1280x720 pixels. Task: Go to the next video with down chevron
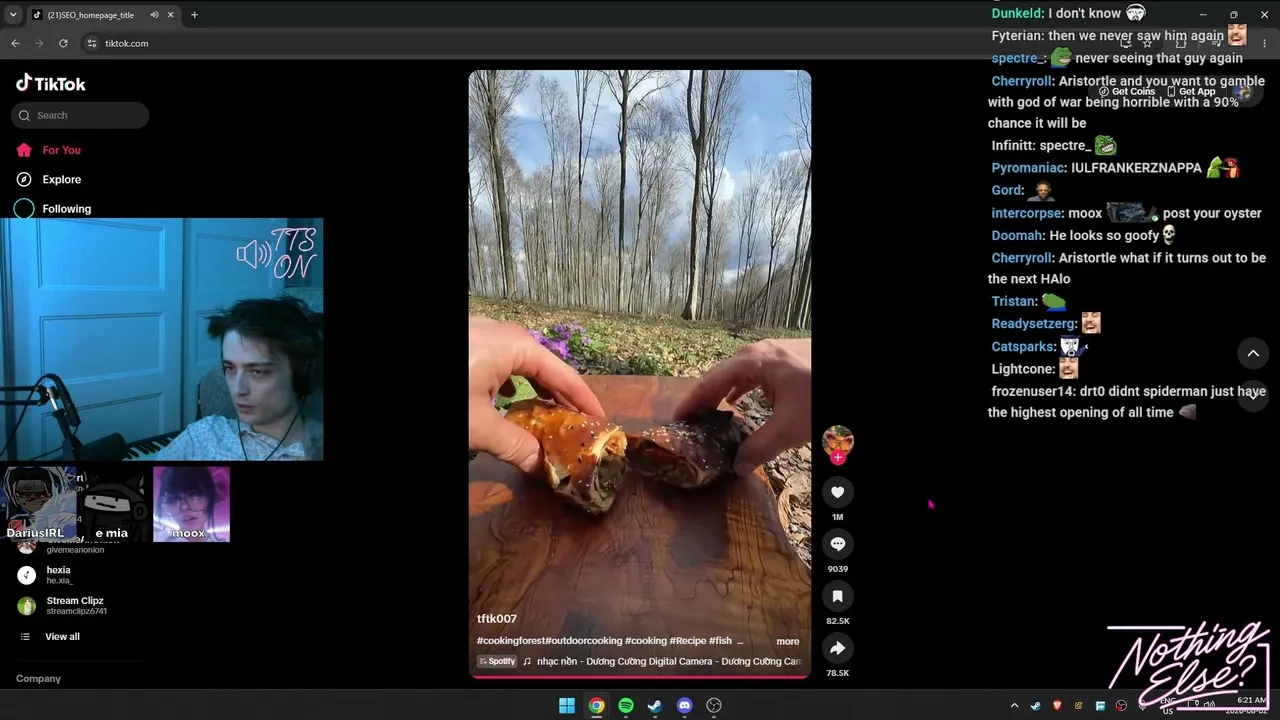pos(1253,394)
